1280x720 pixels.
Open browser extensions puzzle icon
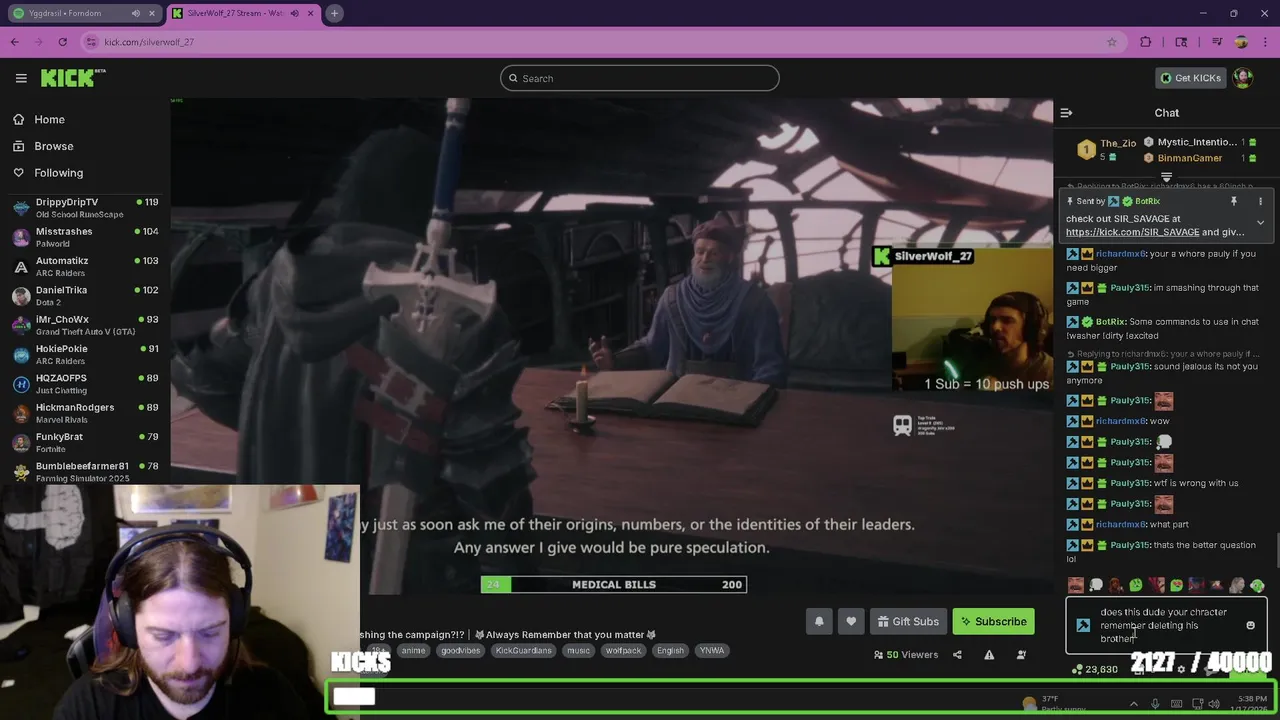coord(1146,42)
